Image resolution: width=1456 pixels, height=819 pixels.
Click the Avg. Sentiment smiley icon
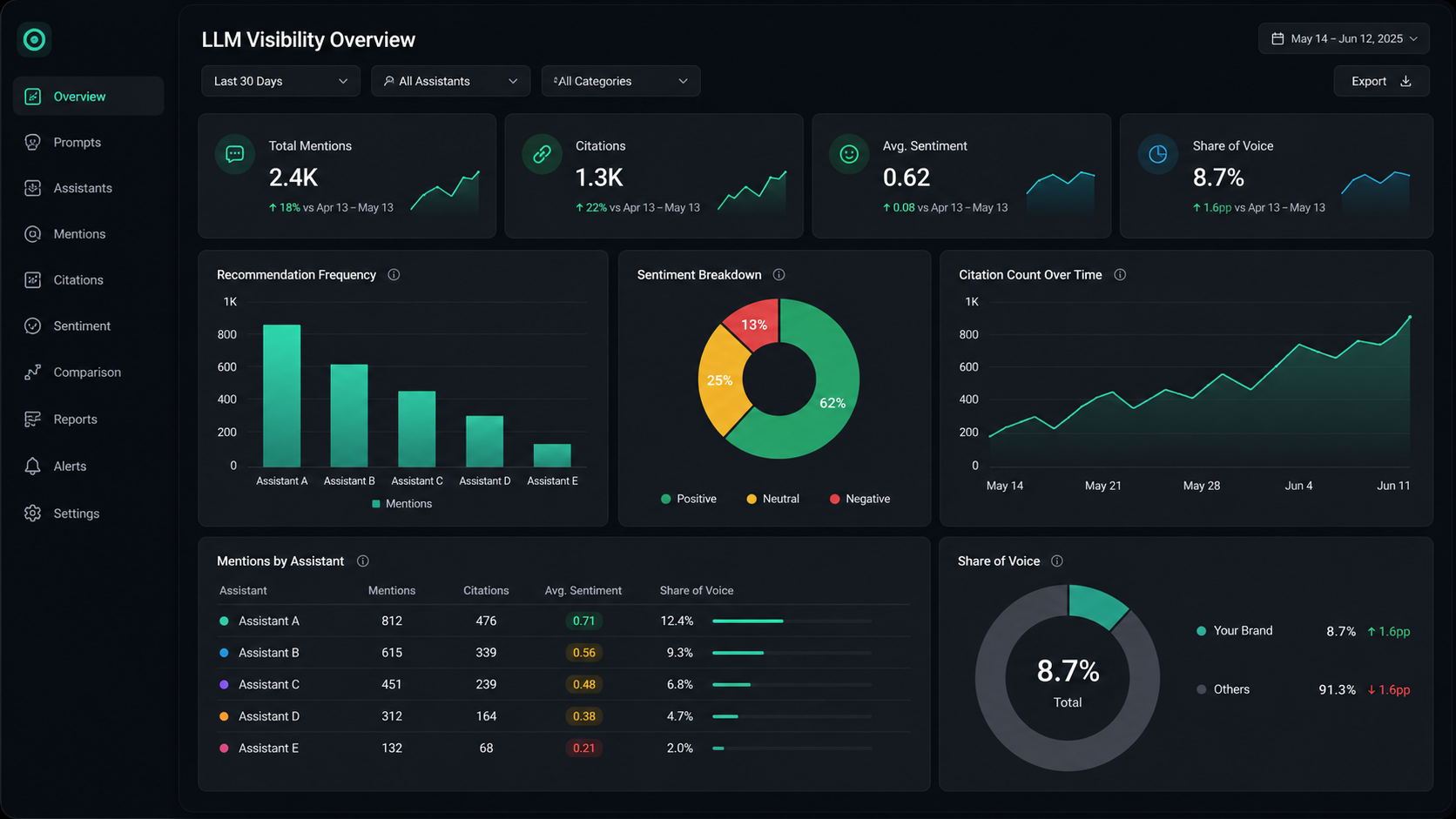849,154
